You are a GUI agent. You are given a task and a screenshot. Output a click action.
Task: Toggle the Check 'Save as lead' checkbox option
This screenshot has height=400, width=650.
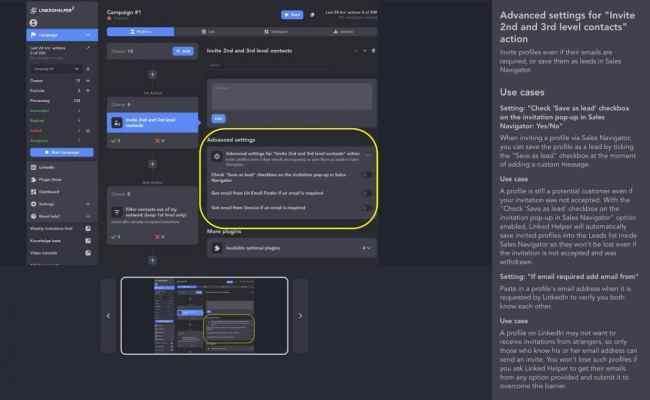tap(366, 175)
